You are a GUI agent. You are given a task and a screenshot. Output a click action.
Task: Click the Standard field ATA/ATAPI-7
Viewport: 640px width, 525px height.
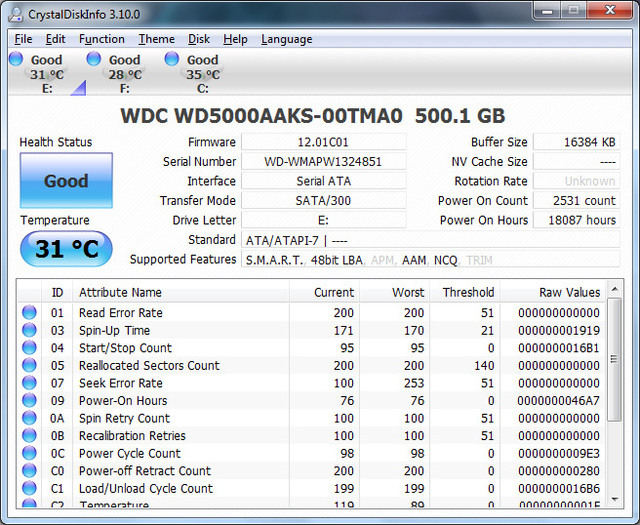431,240
